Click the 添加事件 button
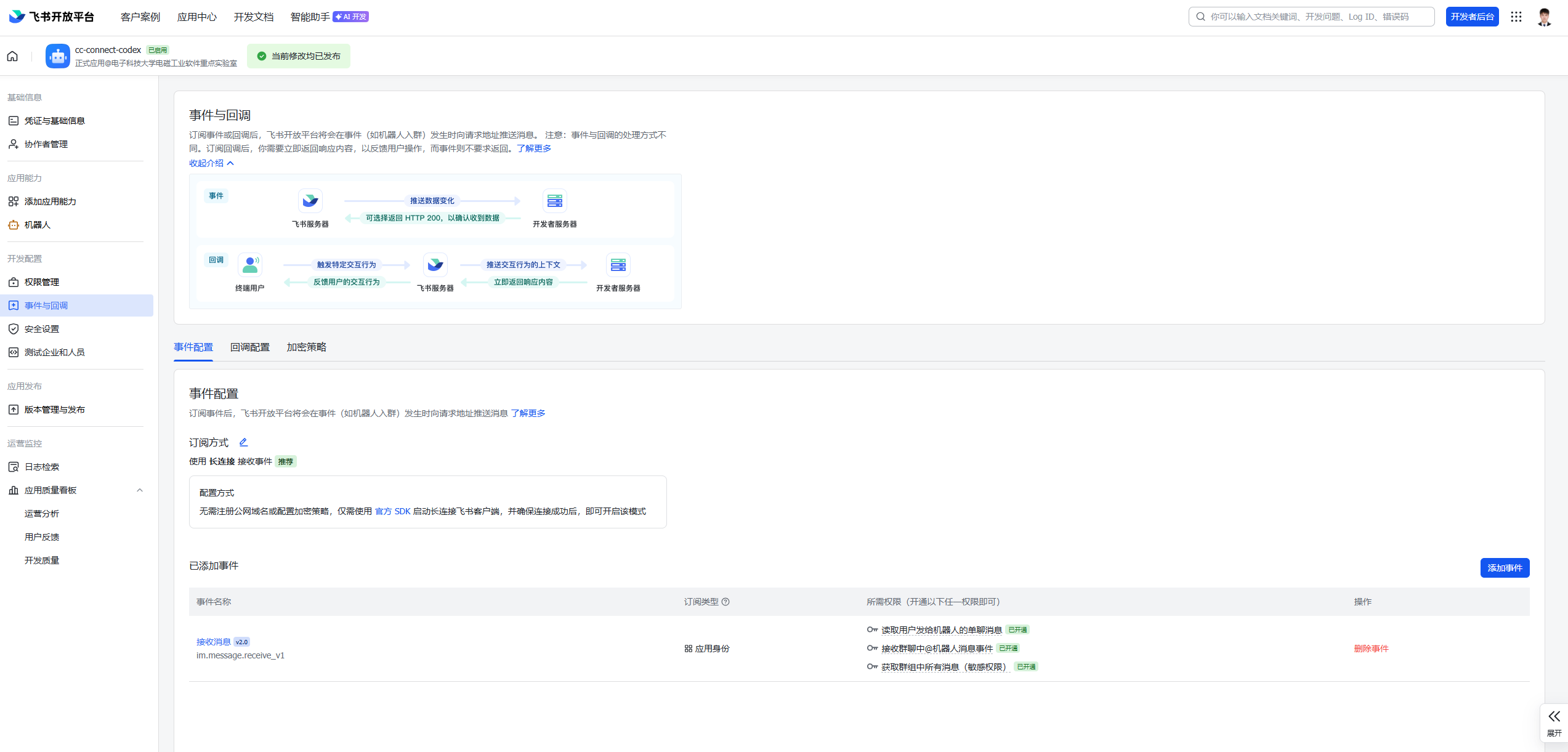The height and width of the screenshot is (752, 1568). (1504, 568)
